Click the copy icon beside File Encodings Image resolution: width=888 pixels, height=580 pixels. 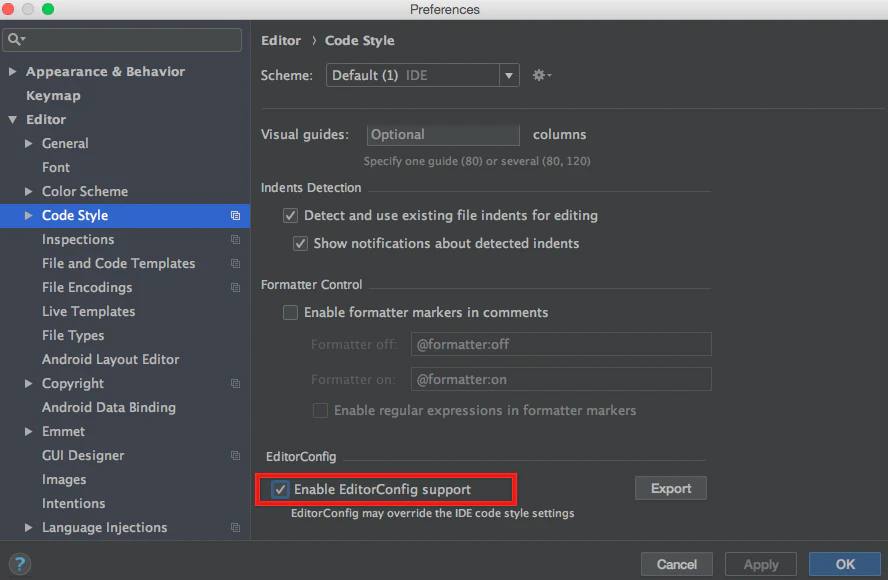235,288
